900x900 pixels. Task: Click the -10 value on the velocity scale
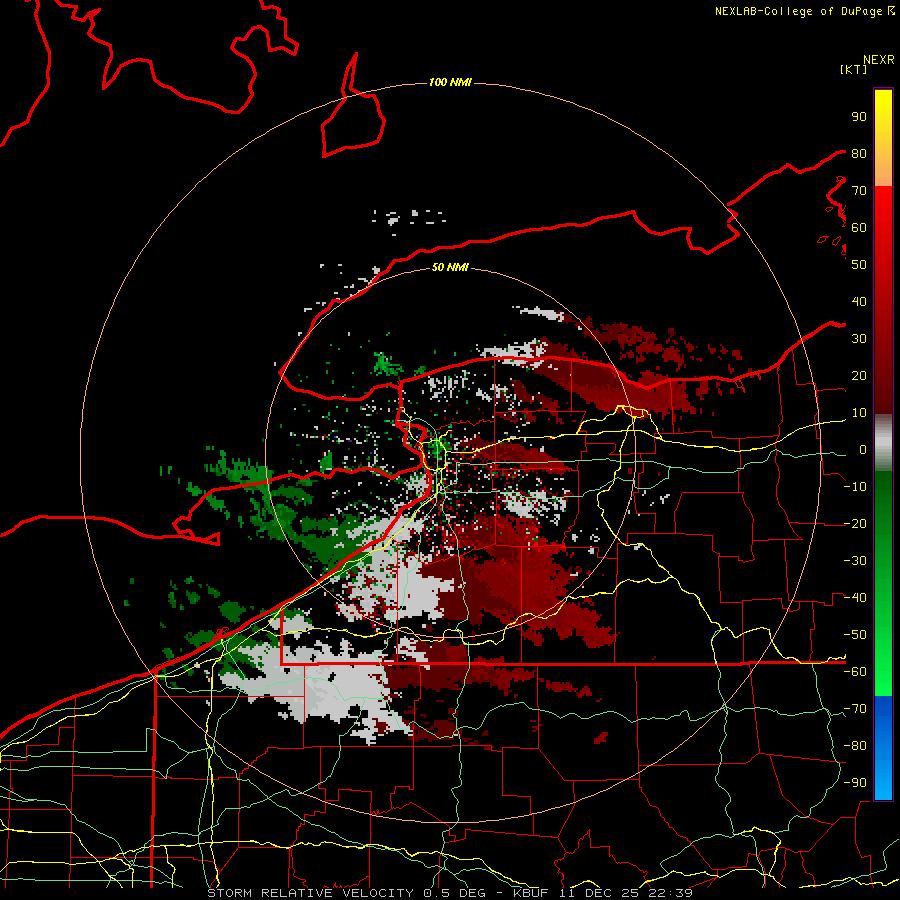click(x=855, y=487)
